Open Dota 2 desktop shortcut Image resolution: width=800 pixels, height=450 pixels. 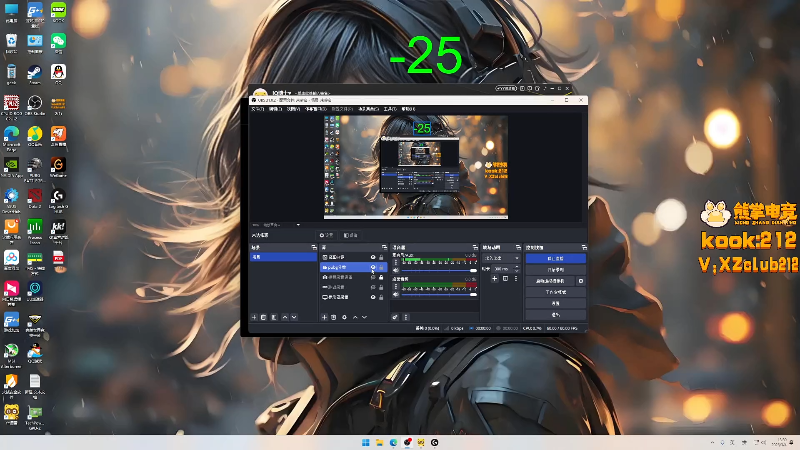click(x=35, y=199)
